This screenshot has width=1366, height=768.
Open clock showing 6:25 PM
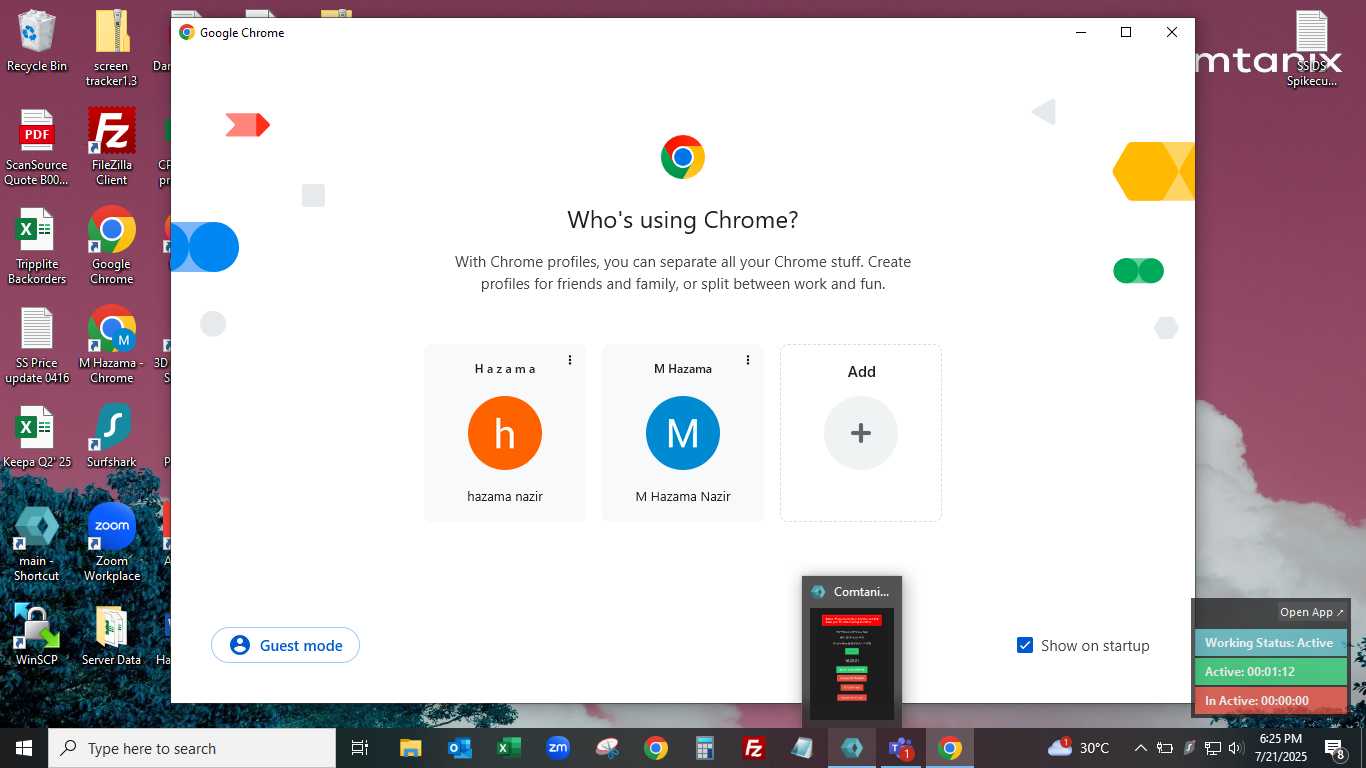click(x=1280, y=748)
